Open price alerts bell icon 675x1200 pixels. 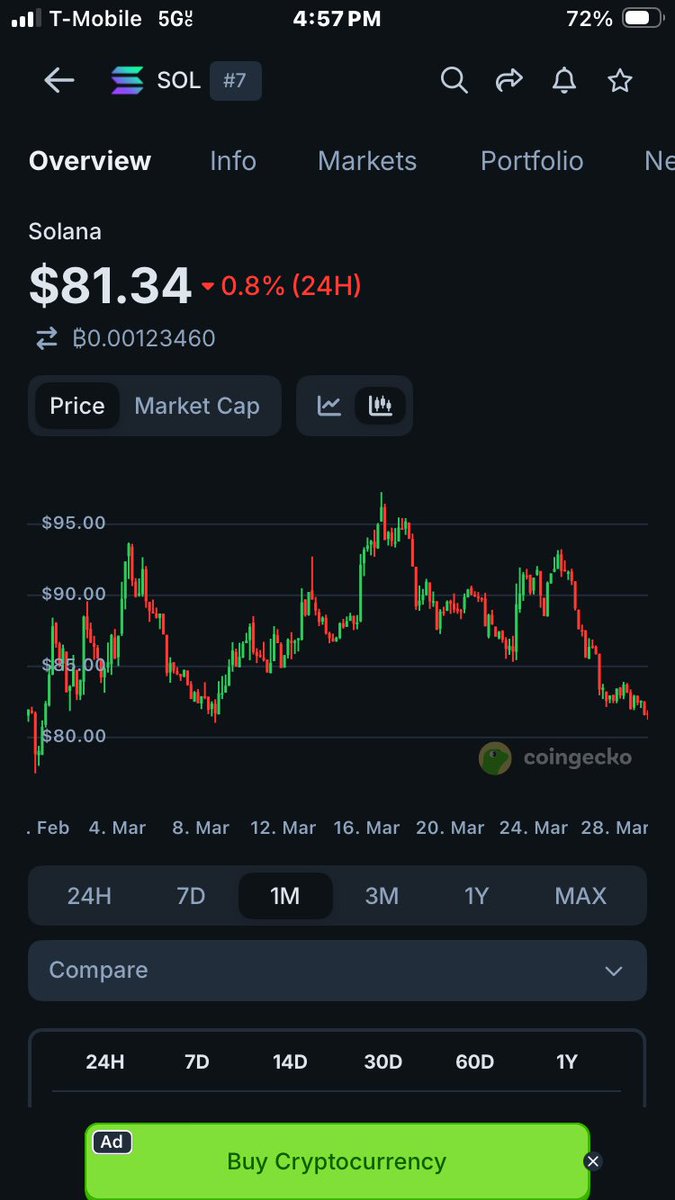[565, 81]
